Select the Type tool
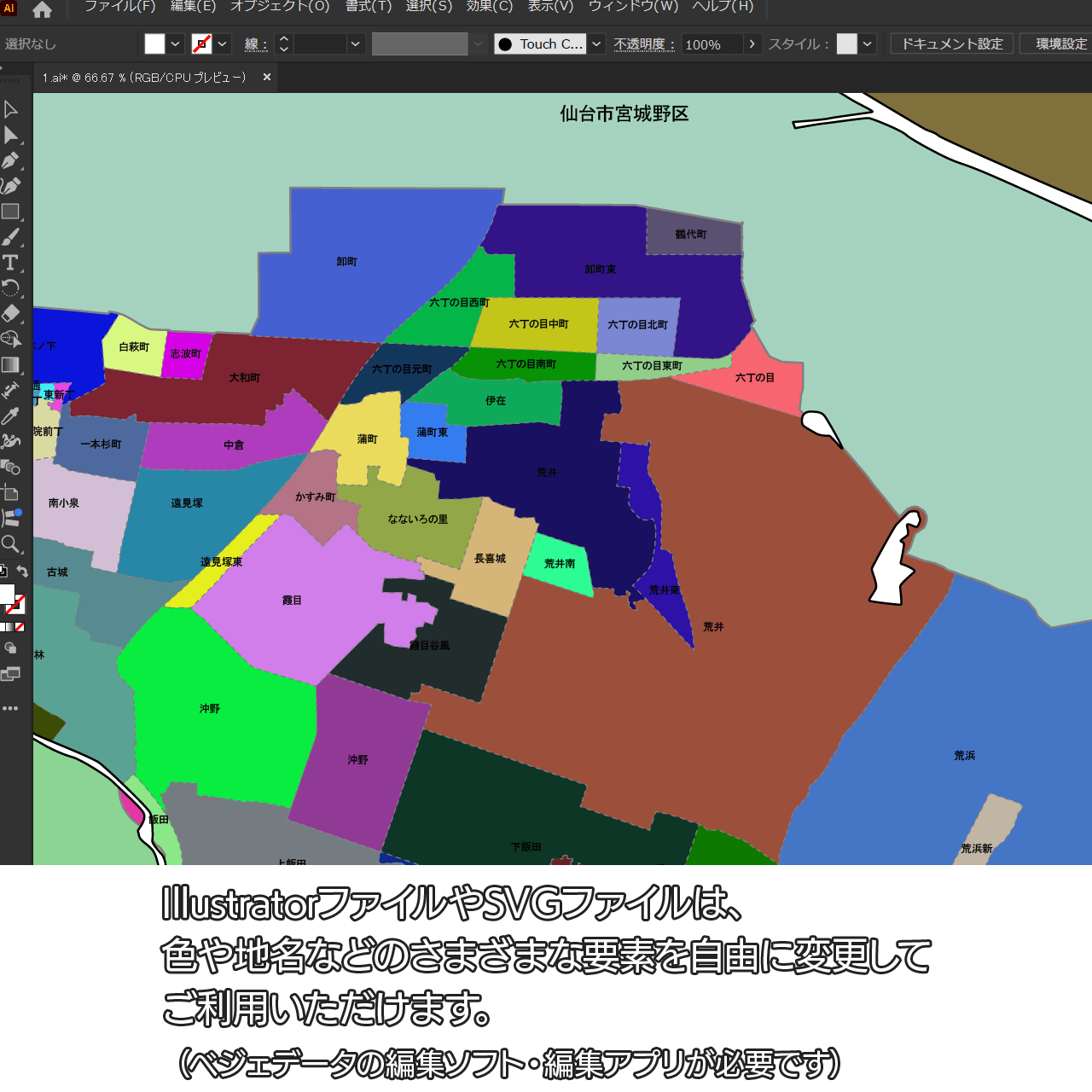The height and width of the screenshot is (1092, 1092). click(10, 263)
